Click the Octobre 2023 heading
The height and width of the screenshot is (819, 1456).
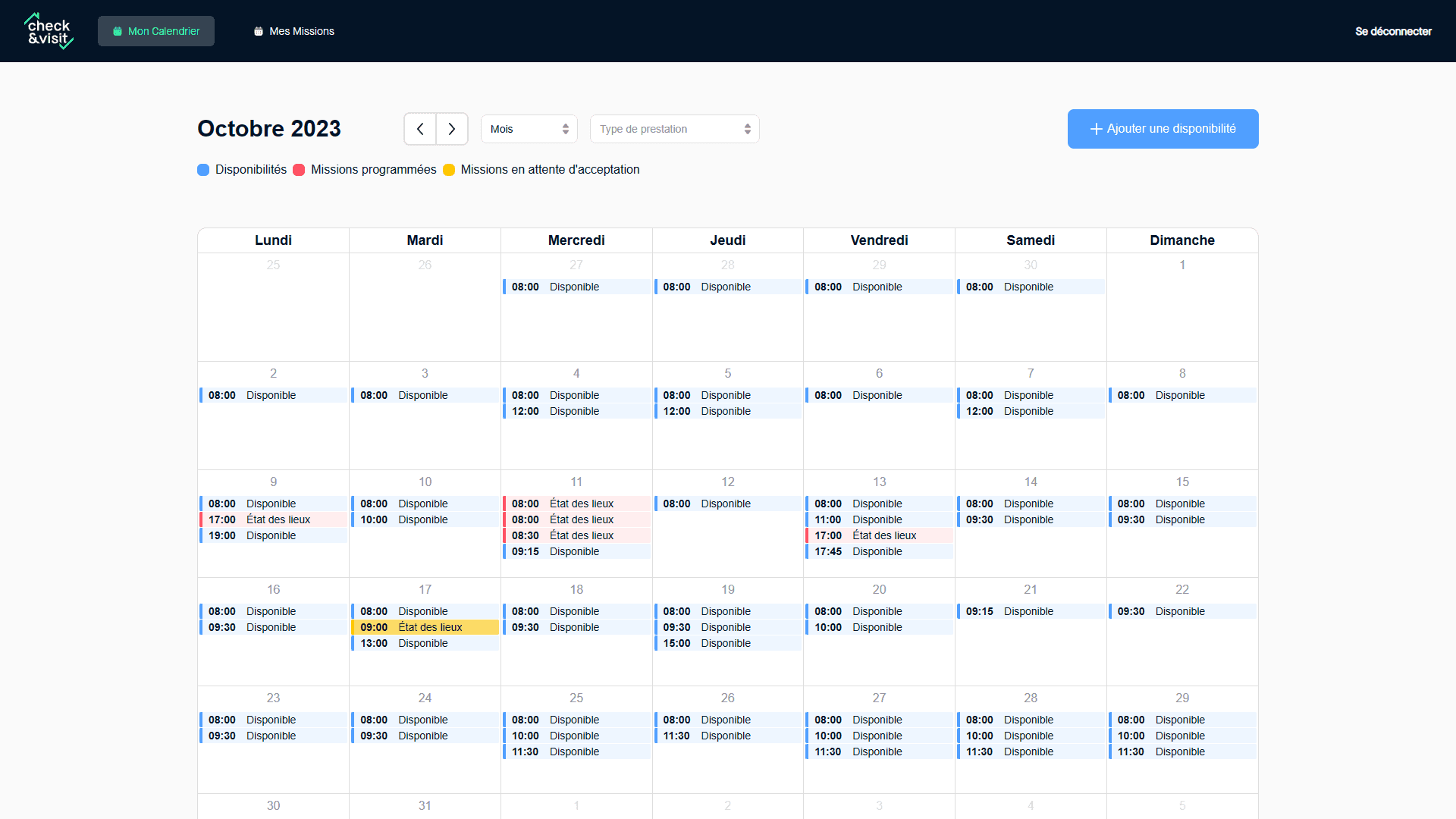click(269, 129)
